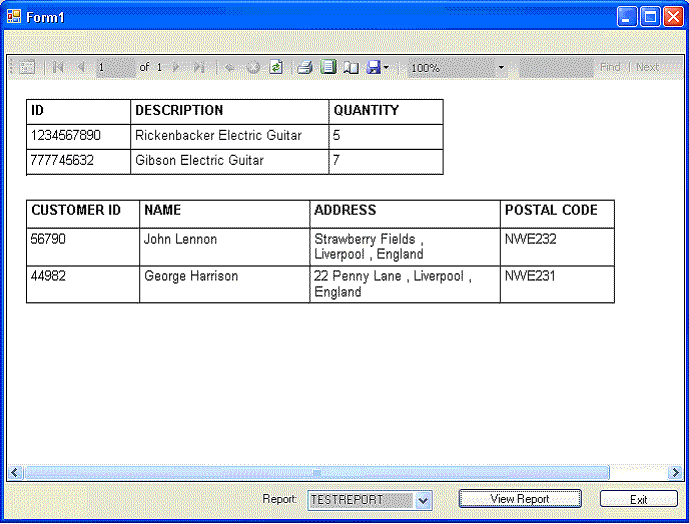Click the Find link in toolbar
The width and height of the screenshot is (689, 524).
click(610, 67)
